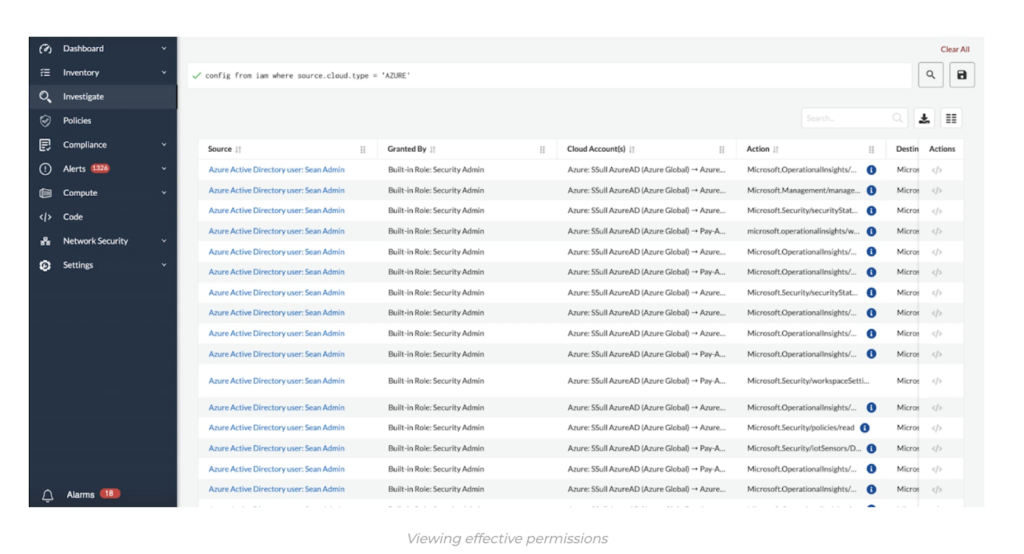The image size is (1024, 554).
Task: Open Source column drag handle
Action: (363, 150)
